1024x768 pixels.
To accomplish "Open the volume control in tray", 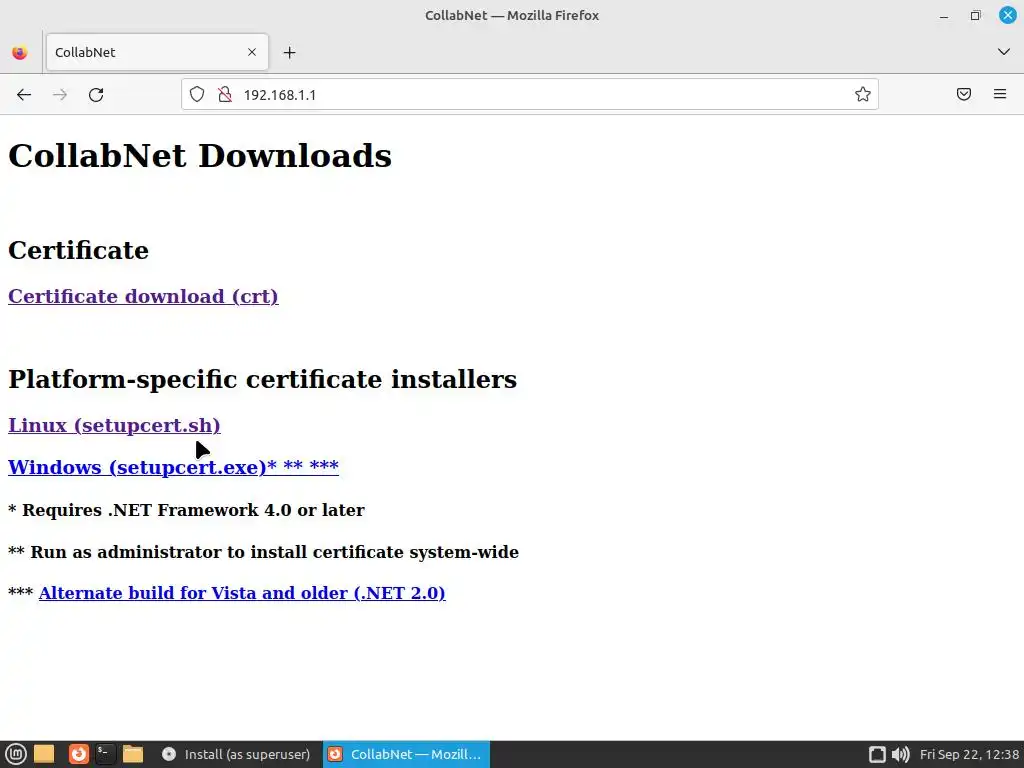I will coord(901,754).
